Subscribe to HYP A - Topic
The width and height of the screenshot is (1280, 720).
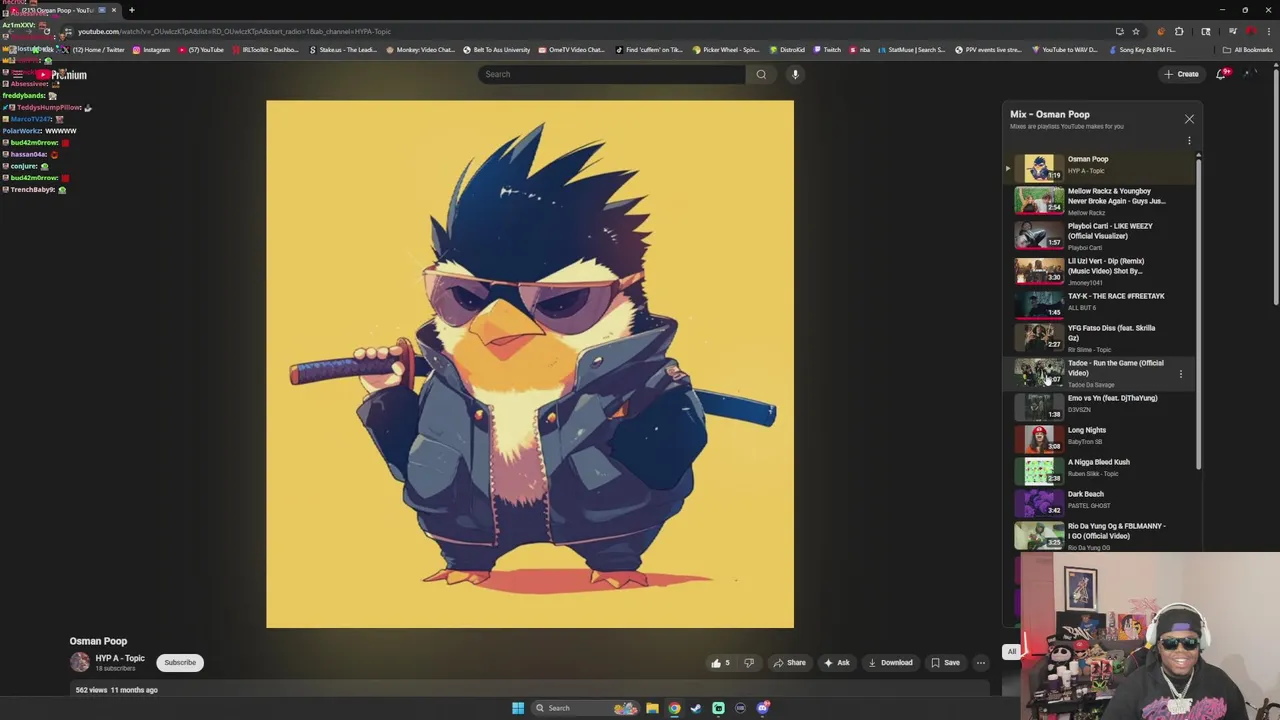click(x=180, y=662)
